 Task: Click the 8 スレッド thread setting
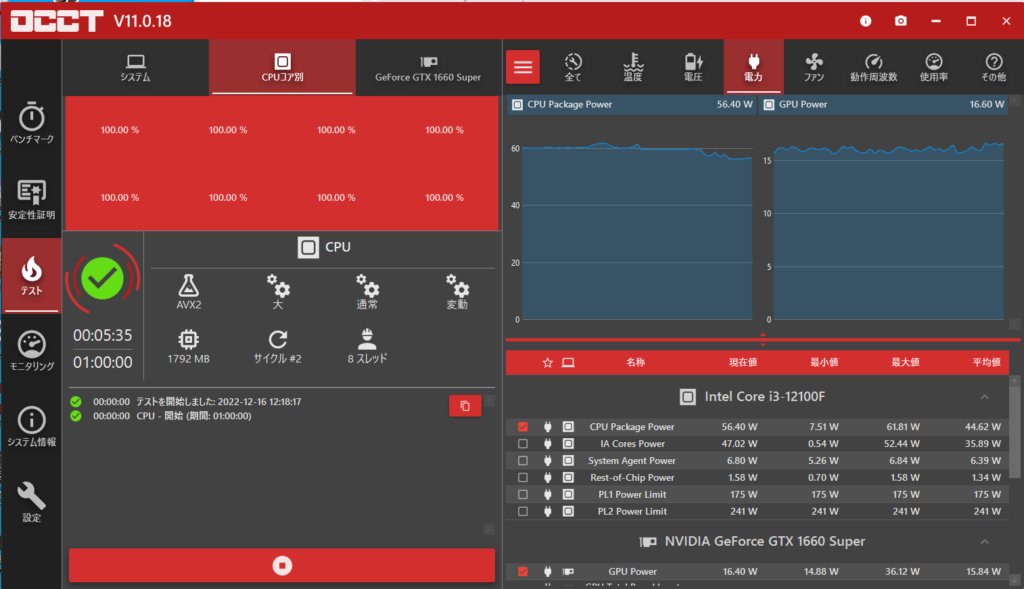point(367,346)
